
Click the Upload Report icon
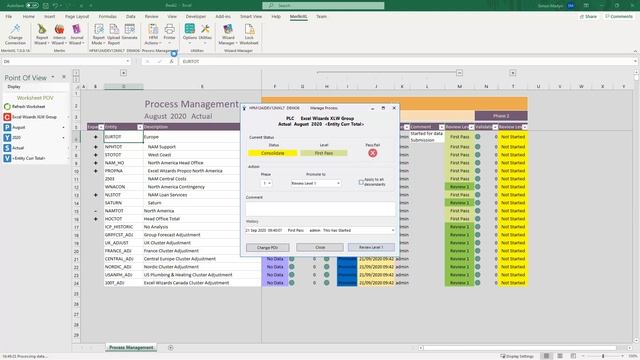[114, 29]
